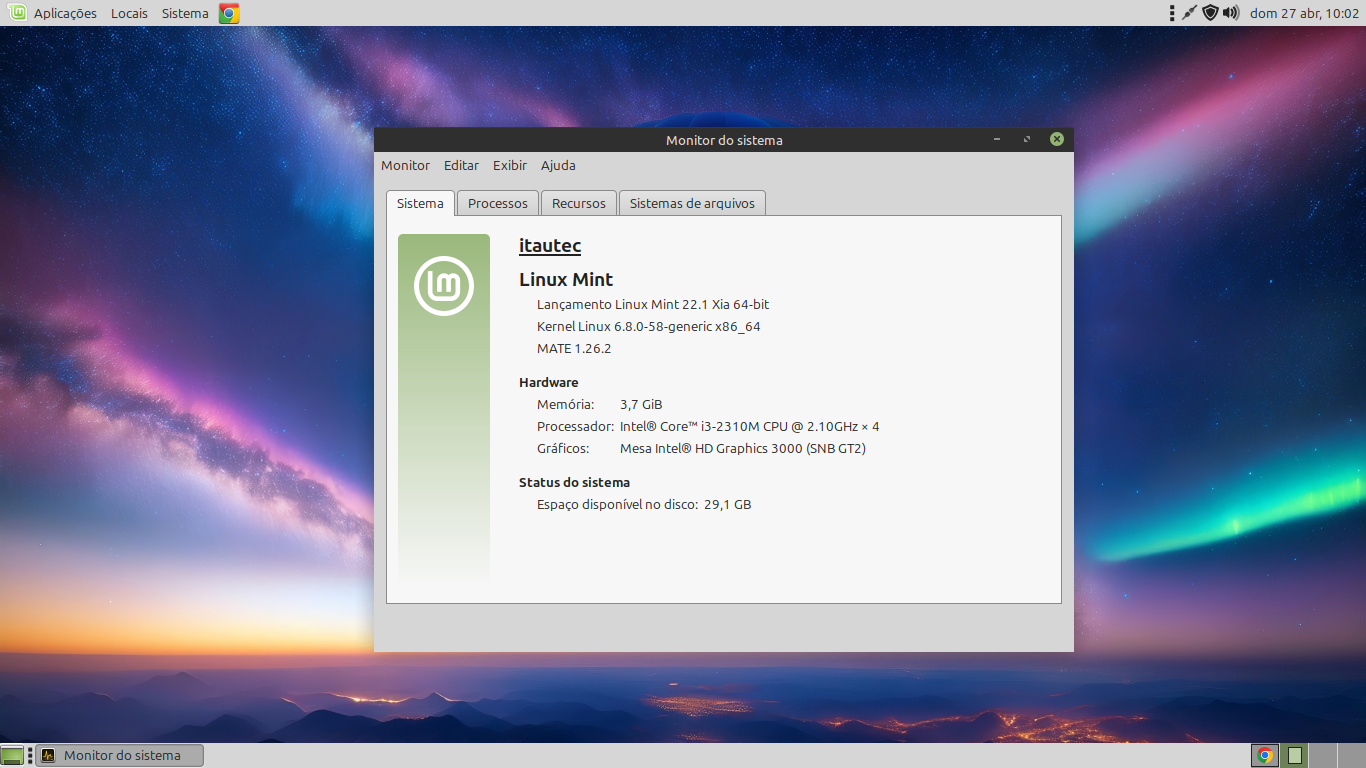Switch to the Sistemas de arquivos tab
The width and height of the screenshot is (1366, 768).
(692, 203)
